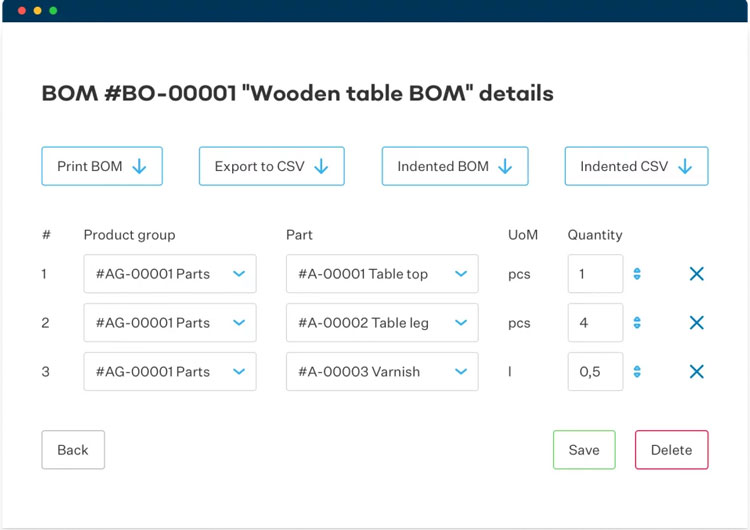Adjust quantity stepper for Varnish row
The width and height of the screenshot is (750, 530).
coord(637,372)
